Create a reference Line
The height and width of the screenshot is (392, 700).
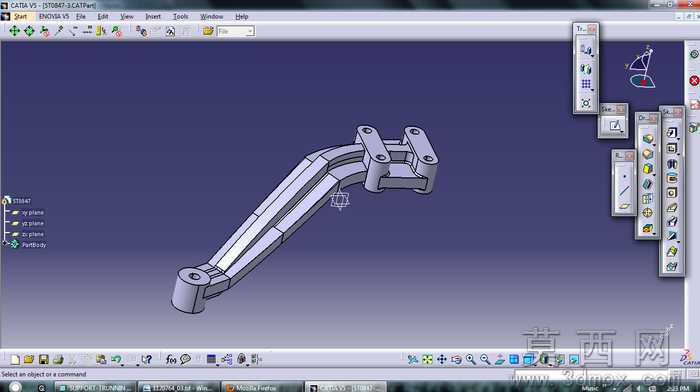coord(624,192)
